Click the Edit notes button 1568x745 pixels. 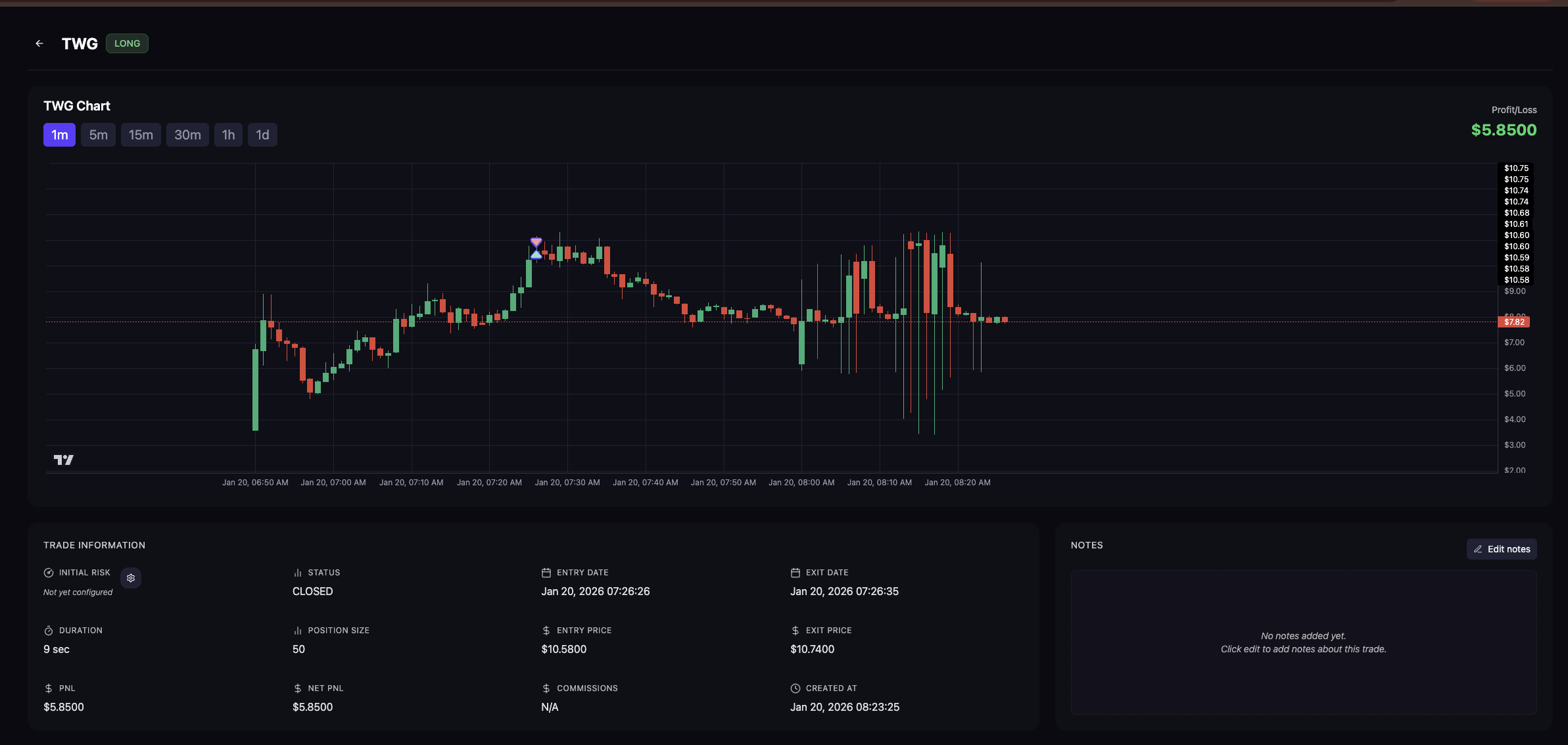point(1502,549)
